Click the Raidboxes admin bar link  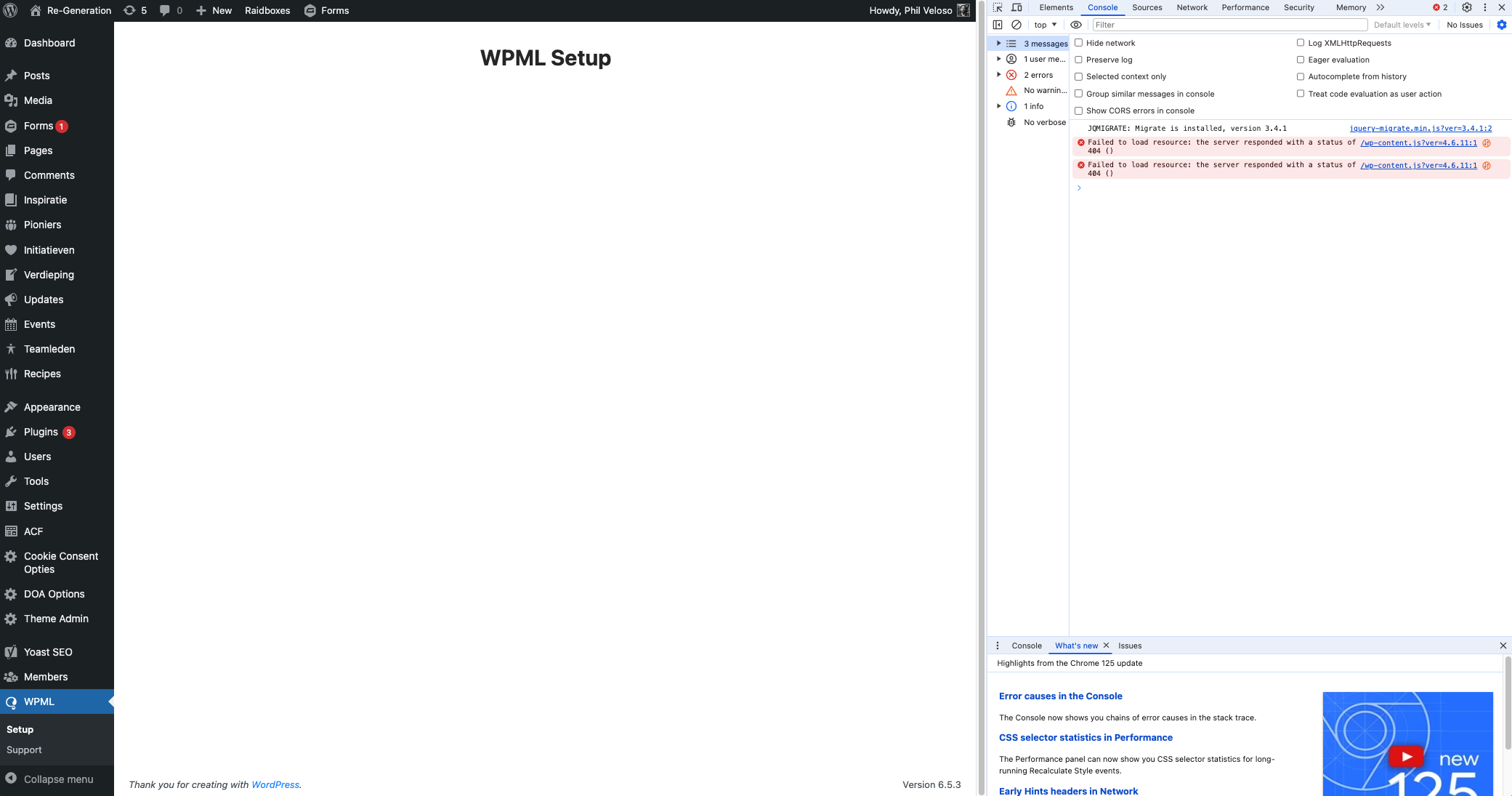(267, 10)
